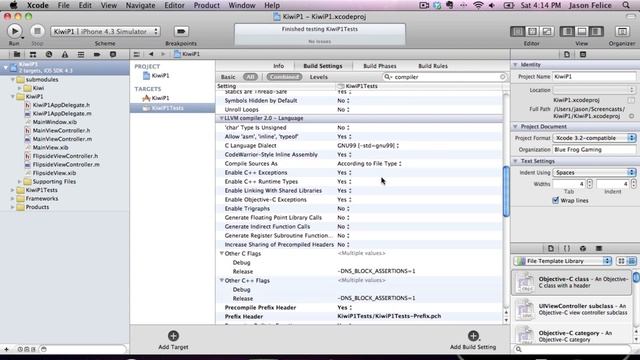Screen dimensions: 640x360
Task: Select Objective-C class template
Action: tap(571, 282)
